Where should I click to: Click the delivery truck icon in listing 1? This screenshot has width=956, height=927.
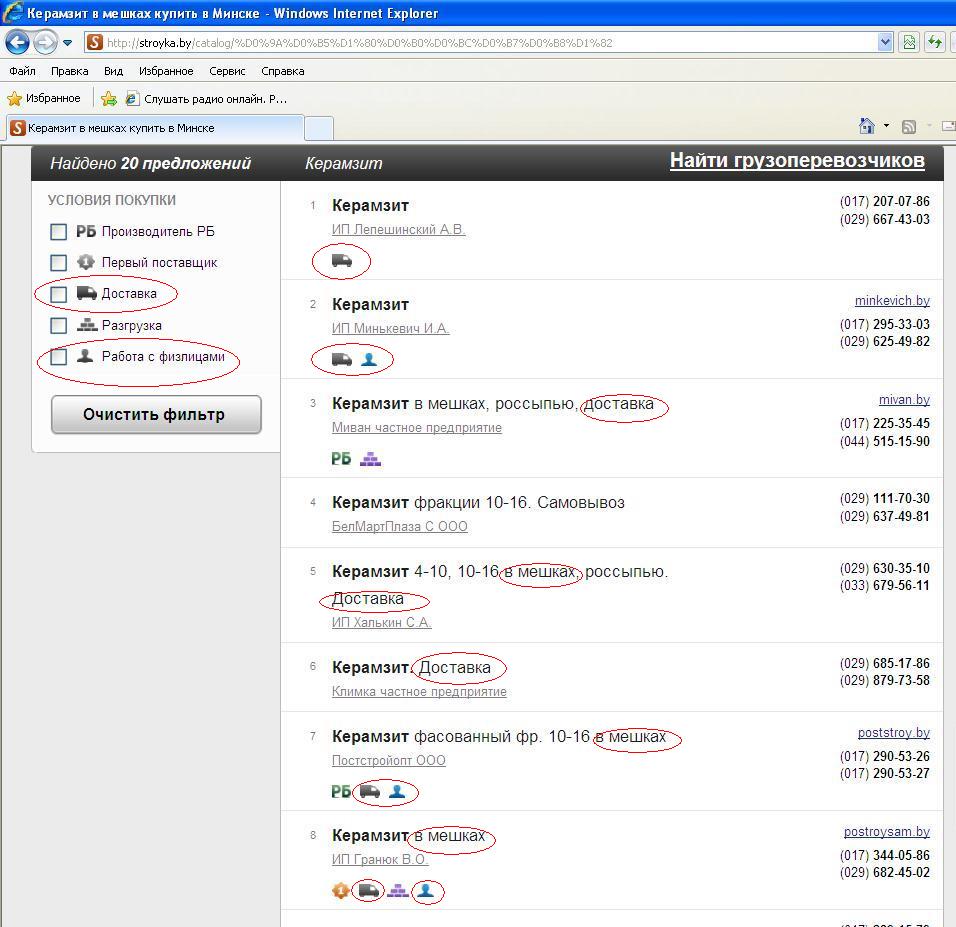[x=341, y=261]
